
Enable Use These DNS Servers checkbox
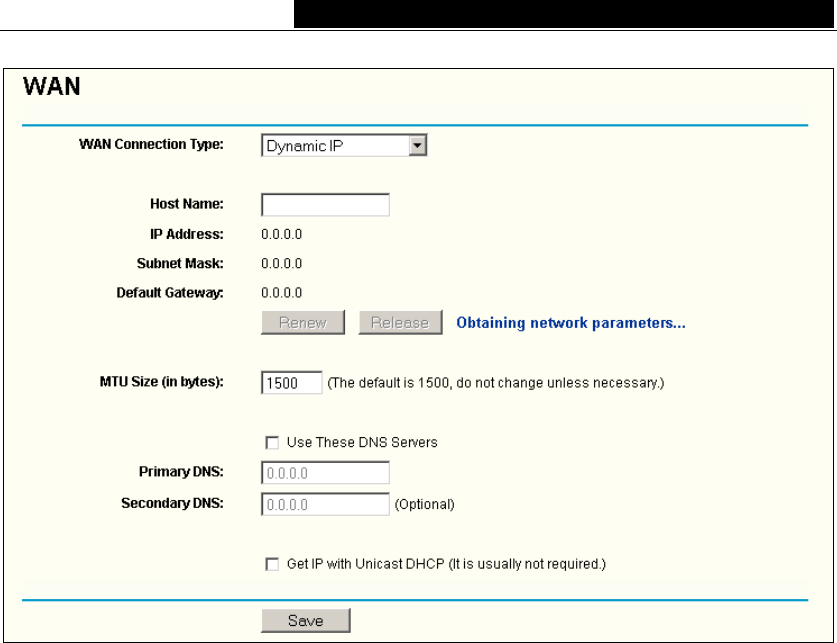click(x=272, y=443)
